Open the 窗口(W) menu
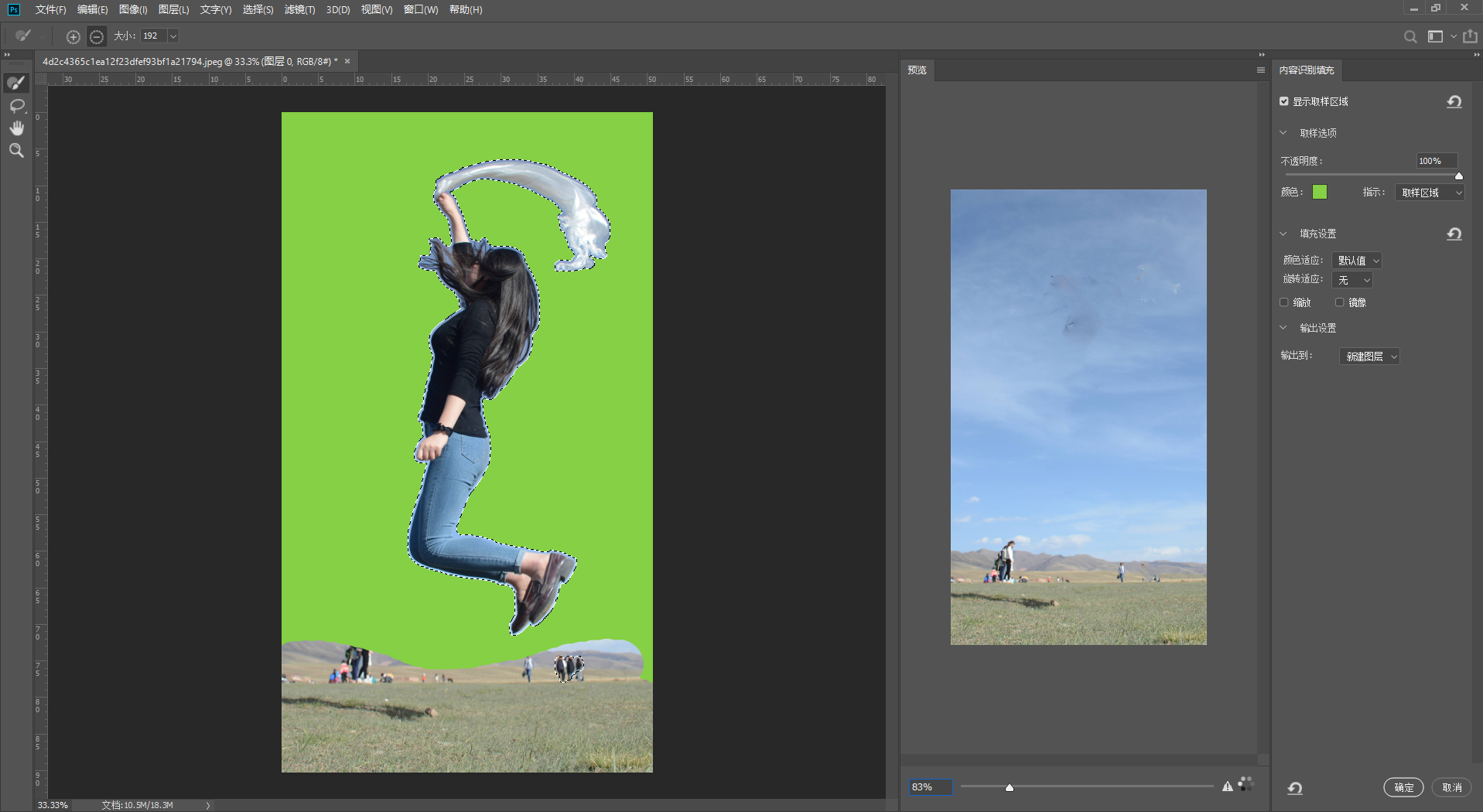Image resolution: width=1483 pixels, height=812 pixels. [x=421, y=10]
